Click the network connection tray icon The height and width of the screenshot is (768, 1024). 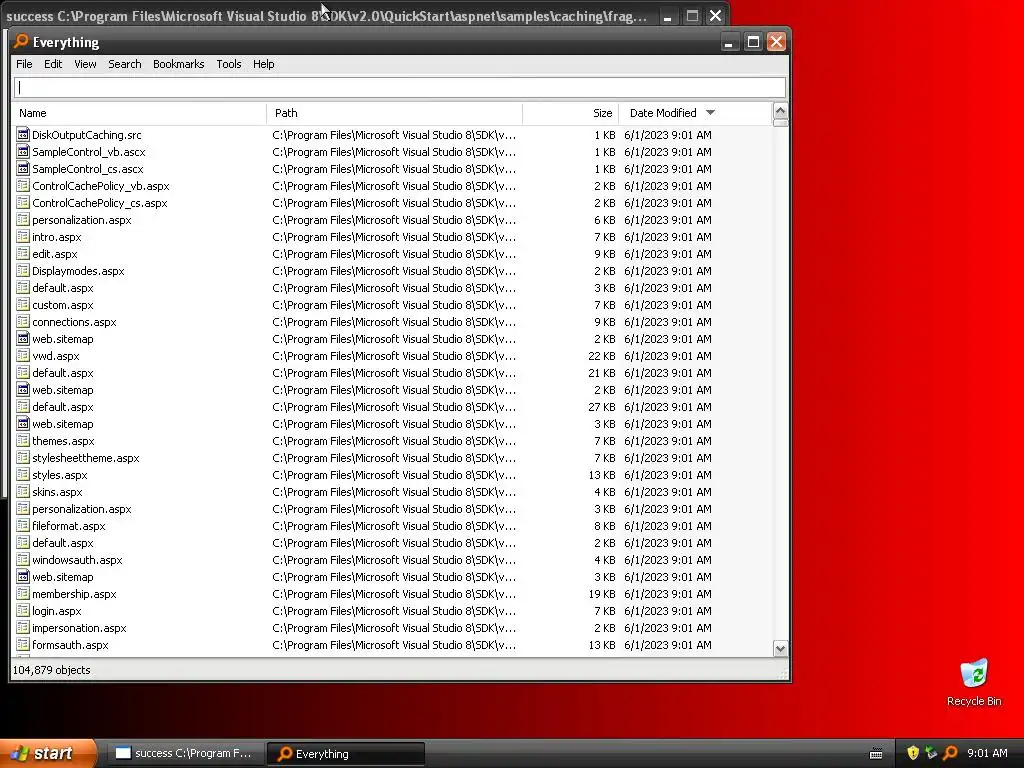931,753
